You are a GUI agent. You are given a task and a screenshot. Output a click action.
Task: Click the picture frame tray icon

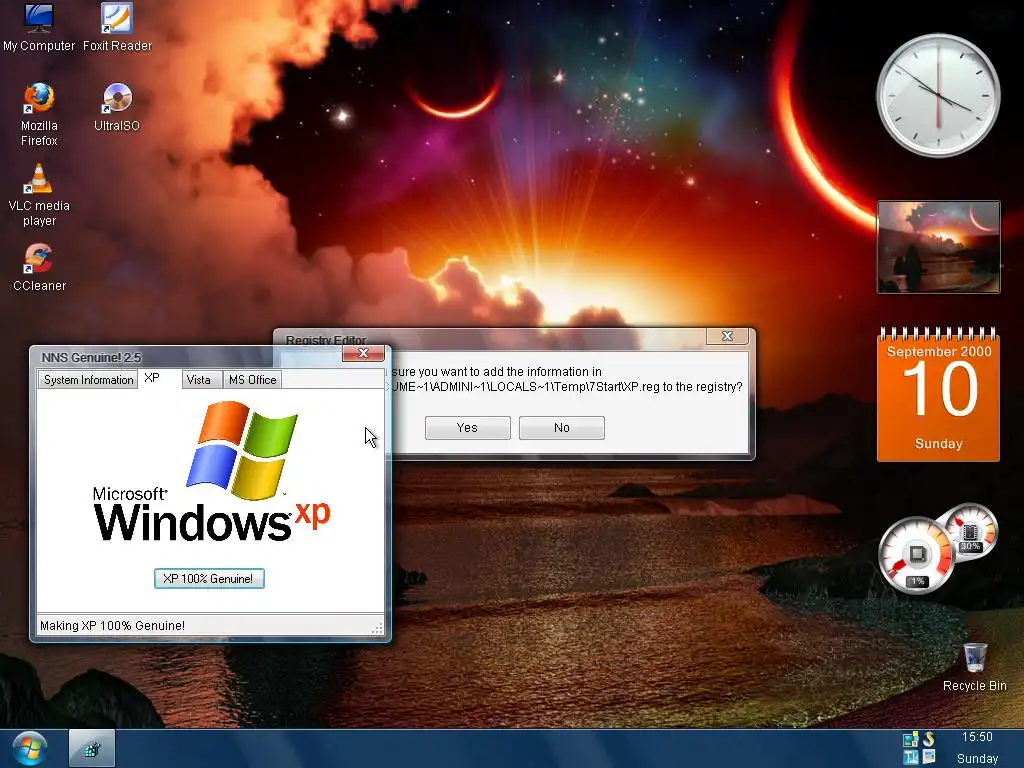tap(929, 758)
